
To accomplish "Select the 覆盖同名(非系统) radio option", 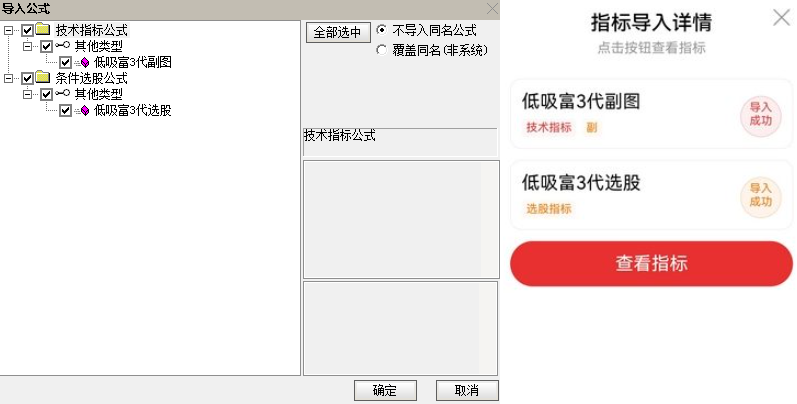I will tap(381, 50).
